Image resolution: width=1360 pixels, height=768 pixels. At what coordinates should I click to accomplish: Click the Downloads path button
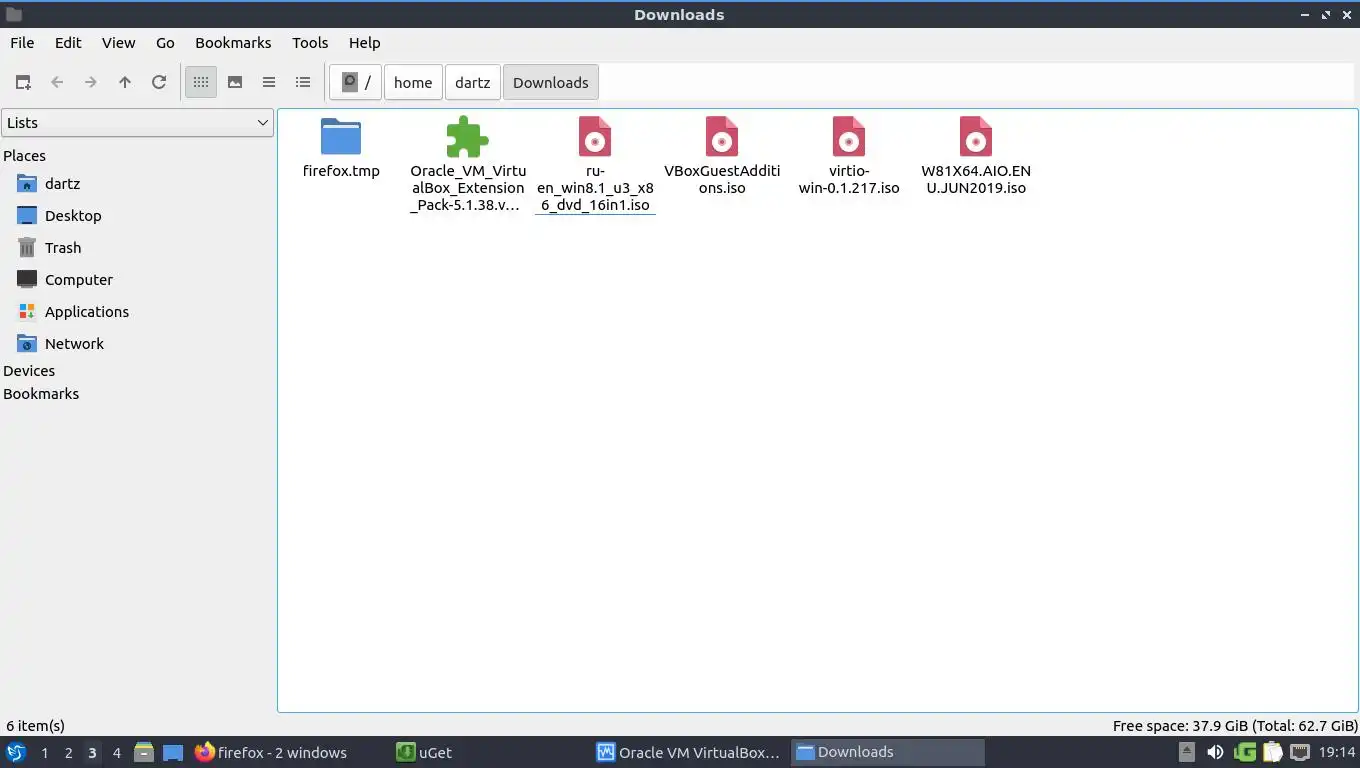[x=551, y=82]
